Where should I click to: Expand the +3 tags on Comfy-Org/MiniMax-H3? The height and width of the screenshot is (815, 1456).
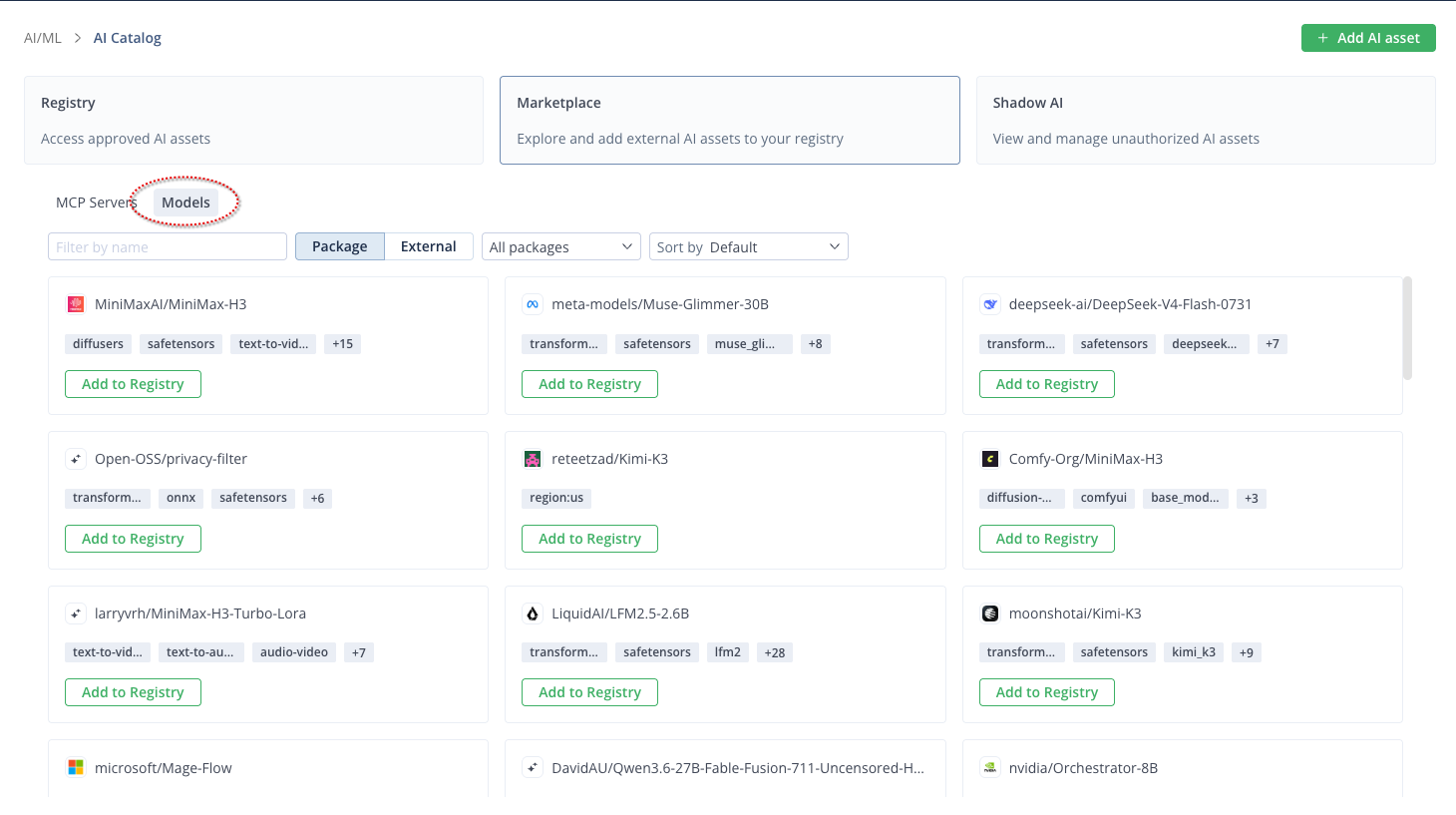click(x=1252, y=498)
